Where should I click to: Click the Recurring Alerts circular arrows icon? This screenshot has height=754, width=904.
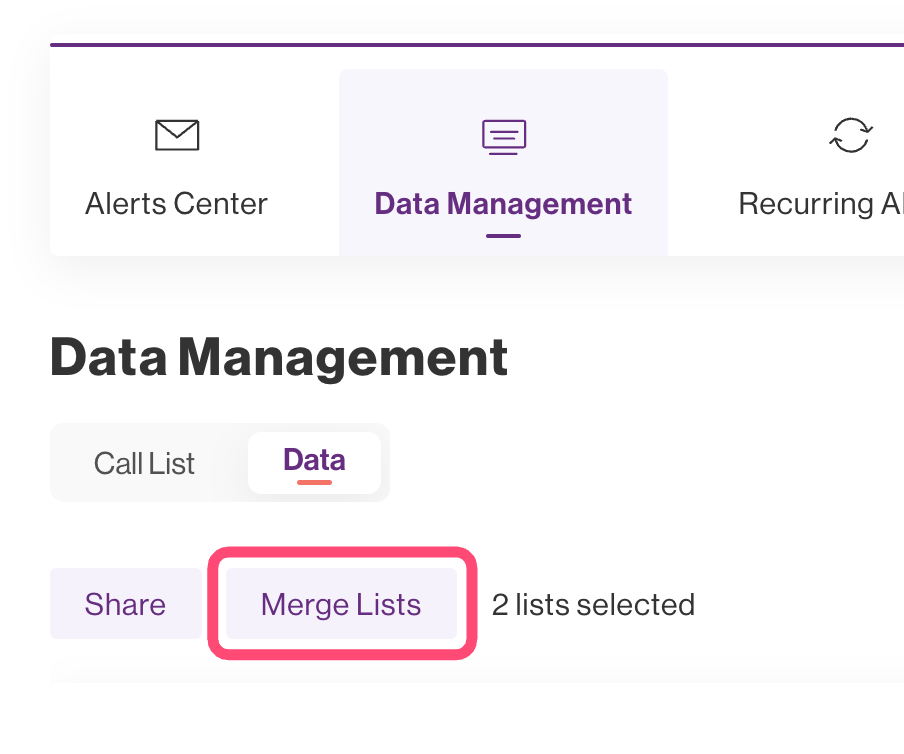[851, 135]
